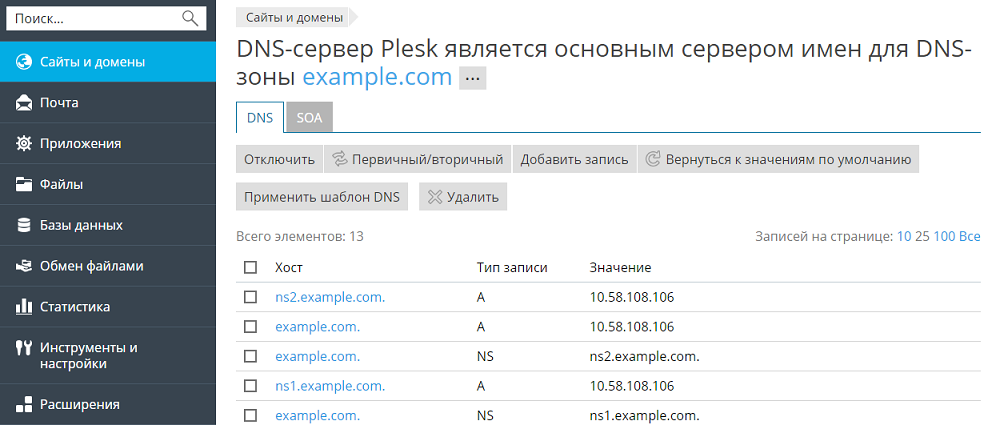This screenshot has height=425, width=992.
Task: Click the puzzle icon for Расширения
Action: coord(24,405)
